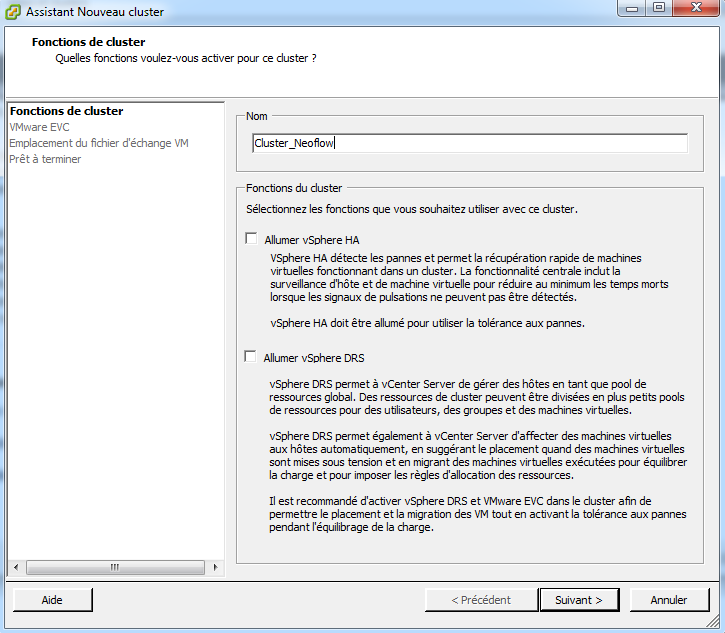Select Fonctions de cluster step in sidebar

tap(67, 111)
